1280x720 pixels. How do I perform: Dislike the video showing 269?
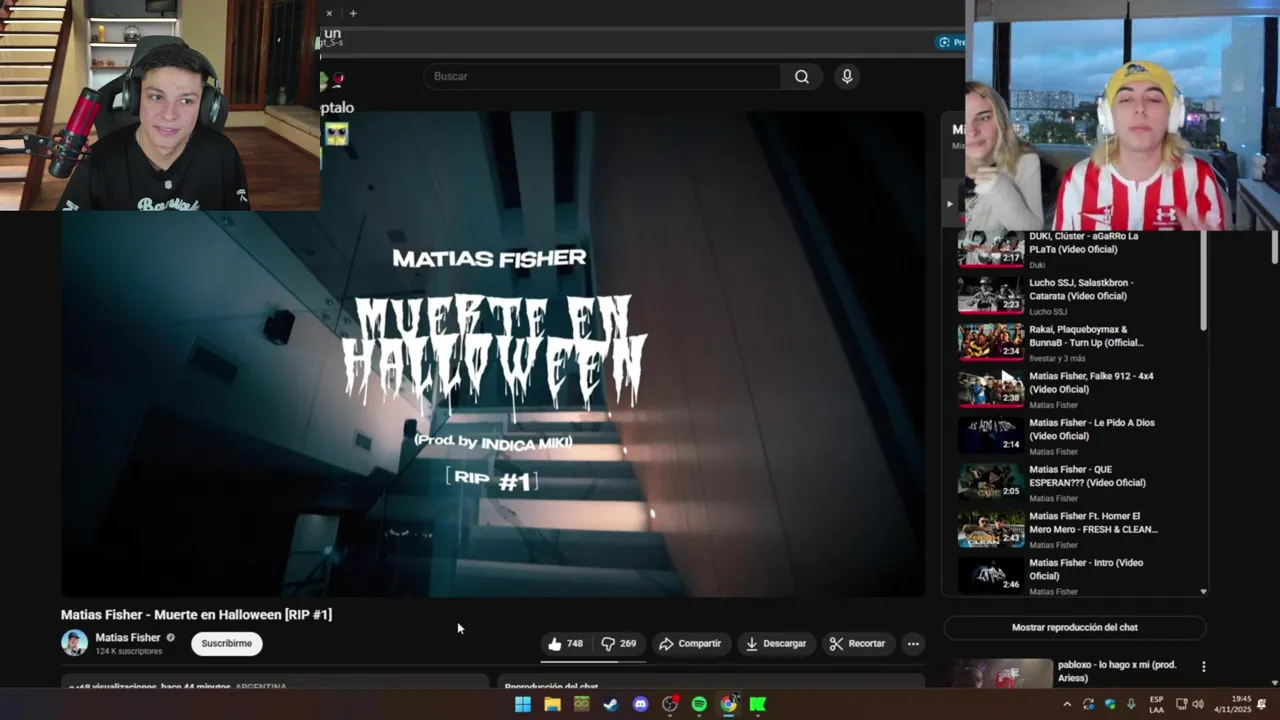click(x=619, y=644)
